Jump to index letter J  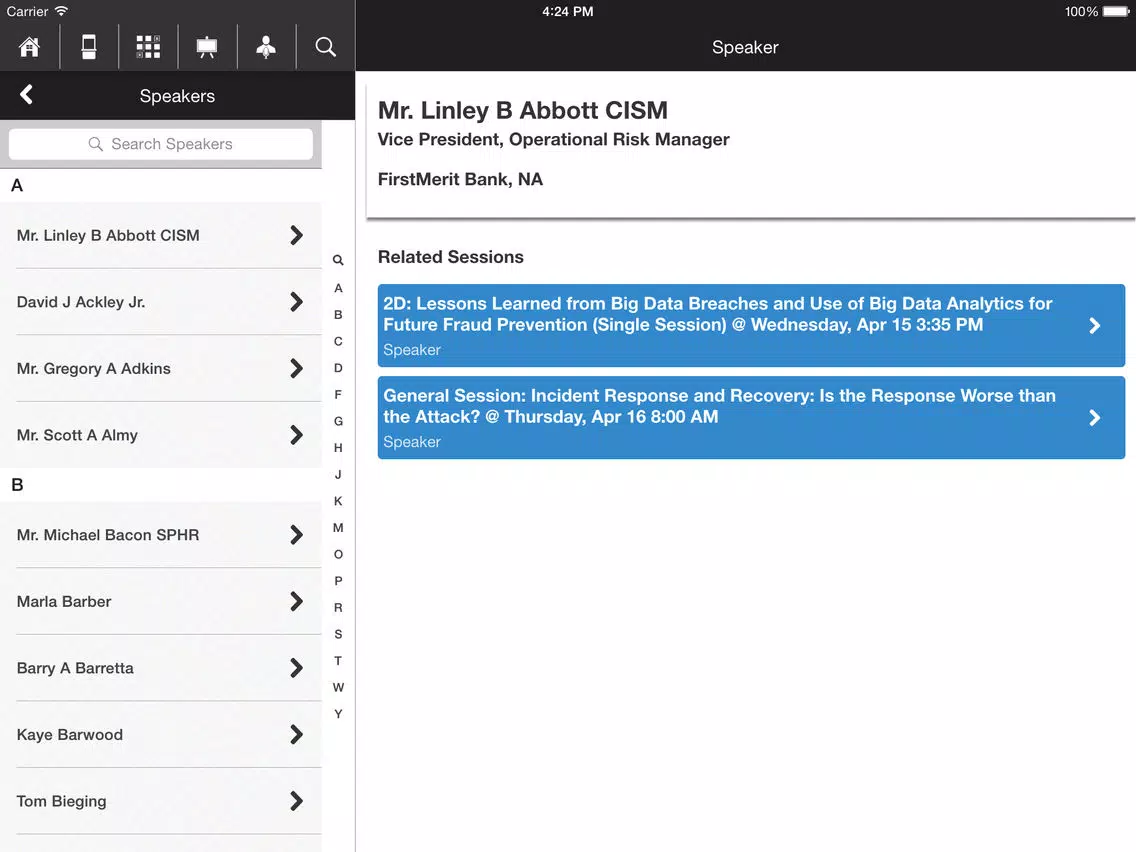click(338, 475)
